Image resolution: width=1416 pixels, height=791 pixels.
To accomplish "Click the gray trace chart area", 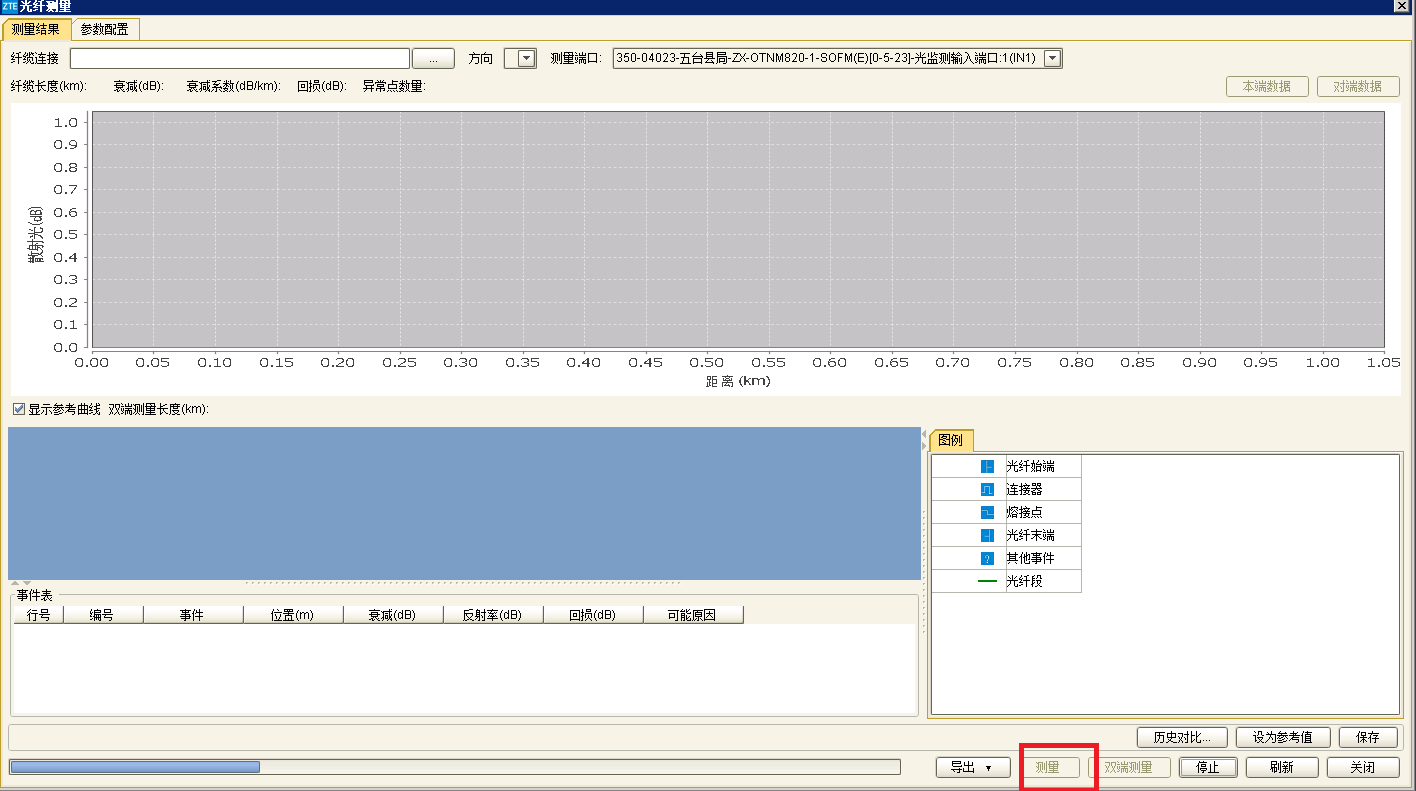I will 737,229.
